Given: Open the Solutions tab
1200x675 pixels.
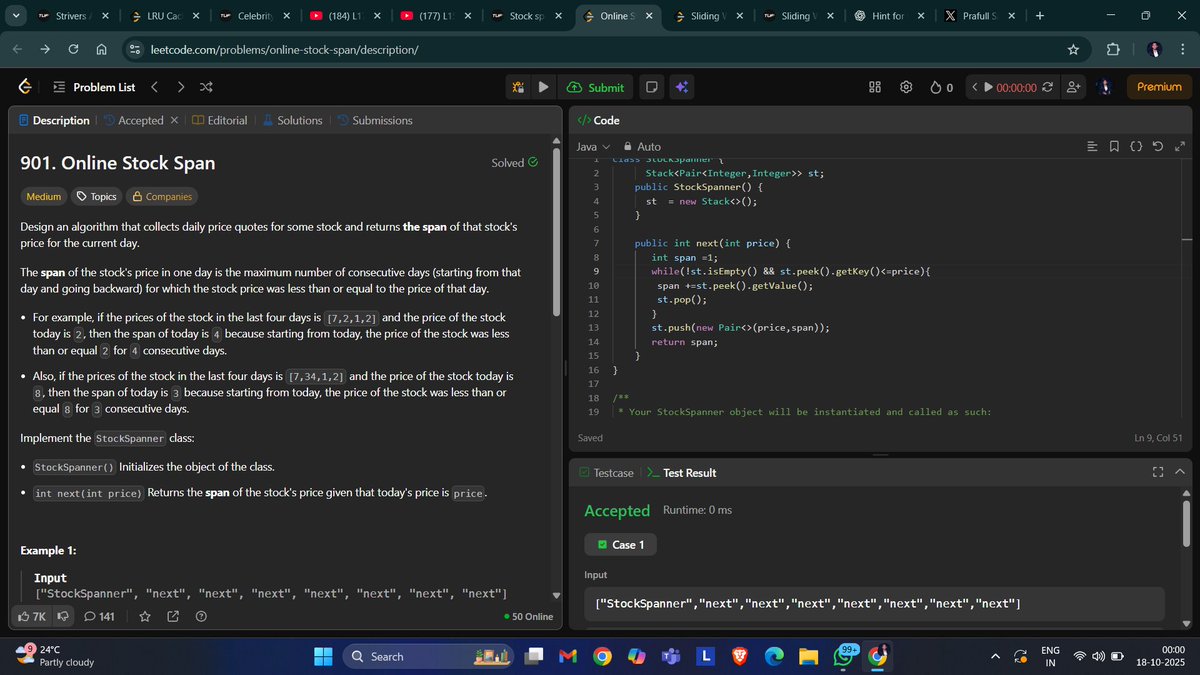Looking at the screenshot, I should click(x=292, y=120).
